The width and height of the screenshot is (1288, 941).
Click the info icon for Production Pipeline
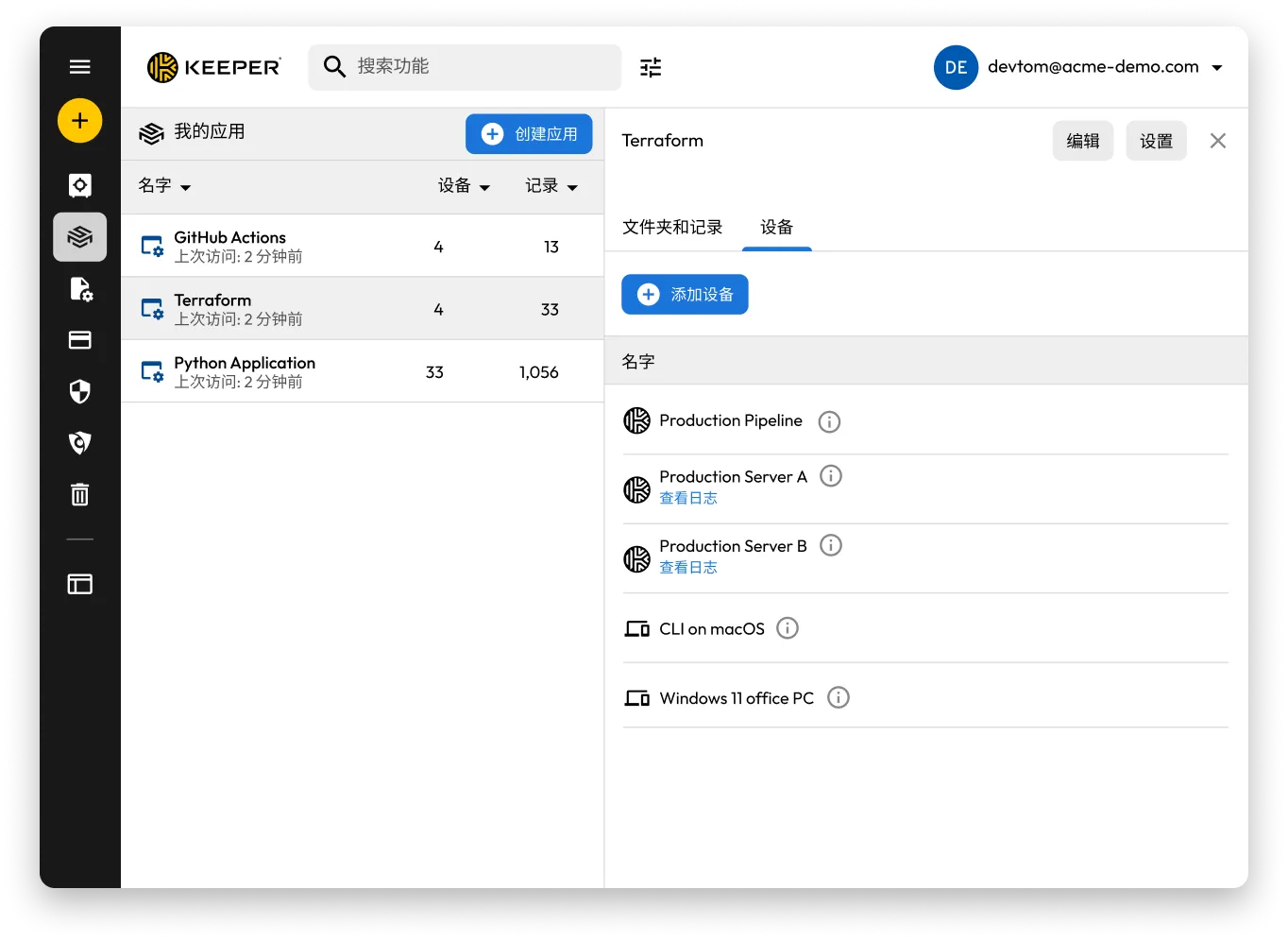coord(829,421)
